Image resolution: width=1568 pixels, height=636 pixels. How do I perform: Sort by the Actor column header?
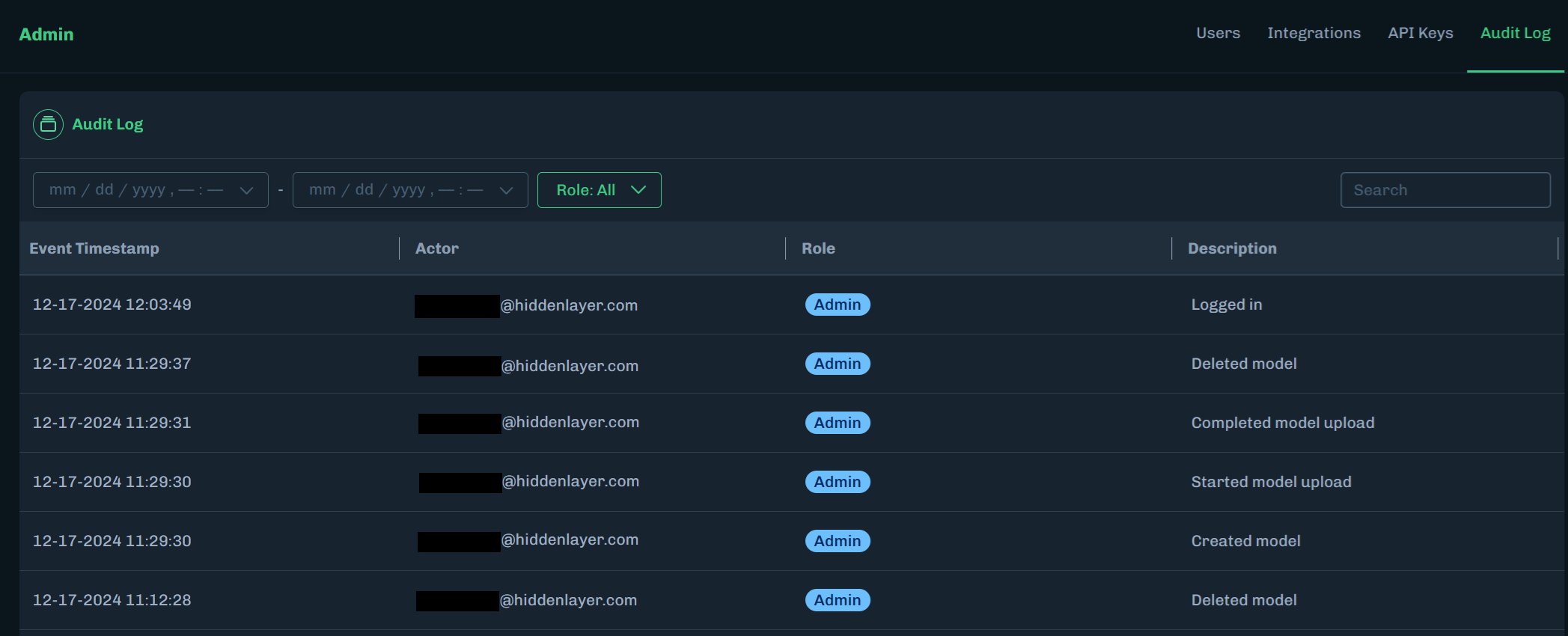(437, 248)
